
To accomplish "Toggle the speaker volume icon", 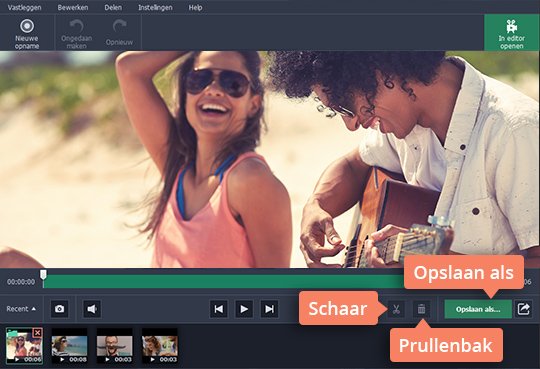I will [92, 309].
